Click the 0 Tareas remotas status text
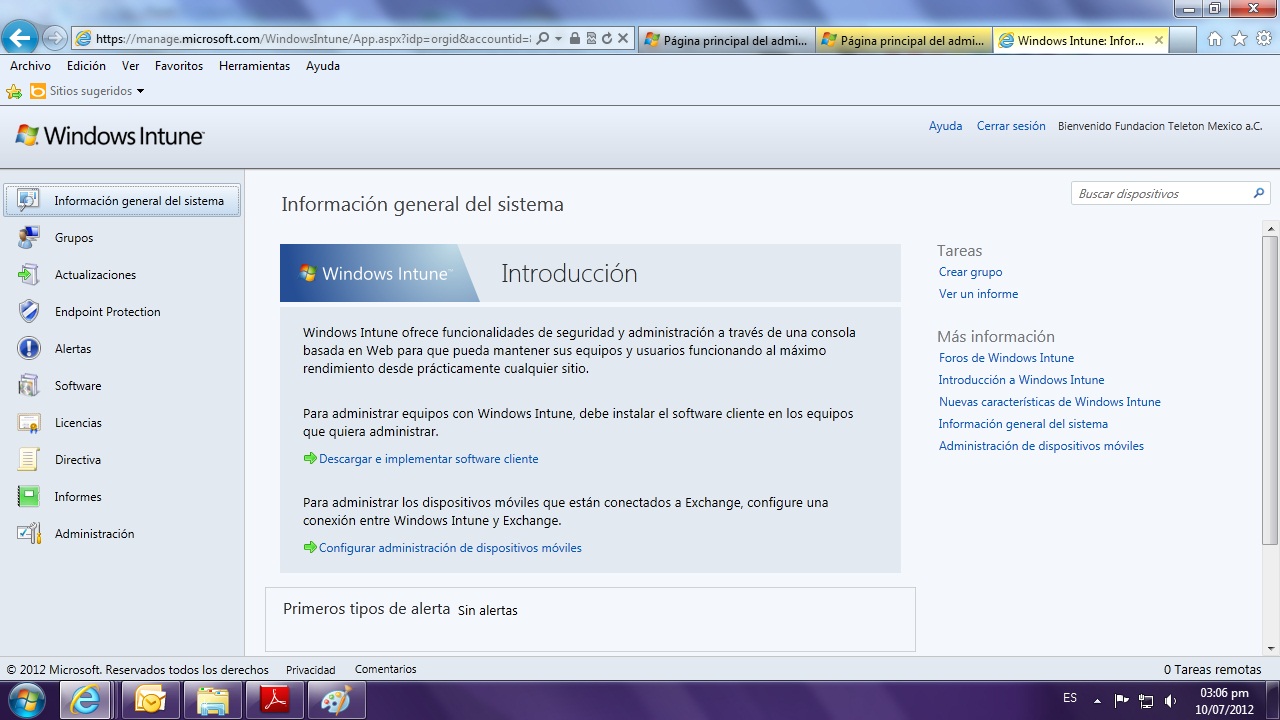 [1212, 669]
